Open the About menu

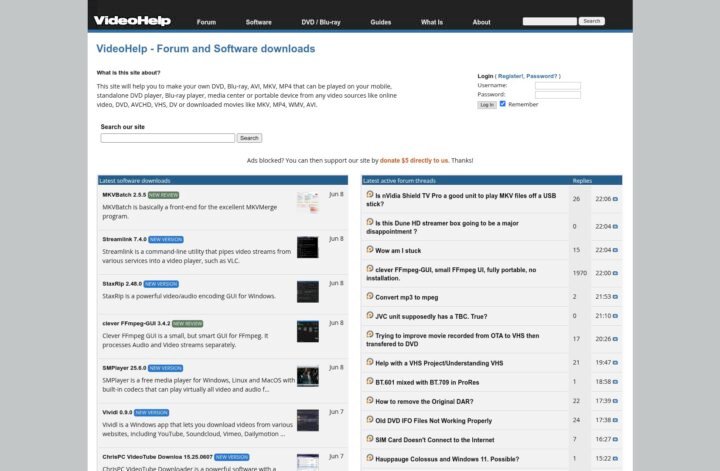pos(481,22)
